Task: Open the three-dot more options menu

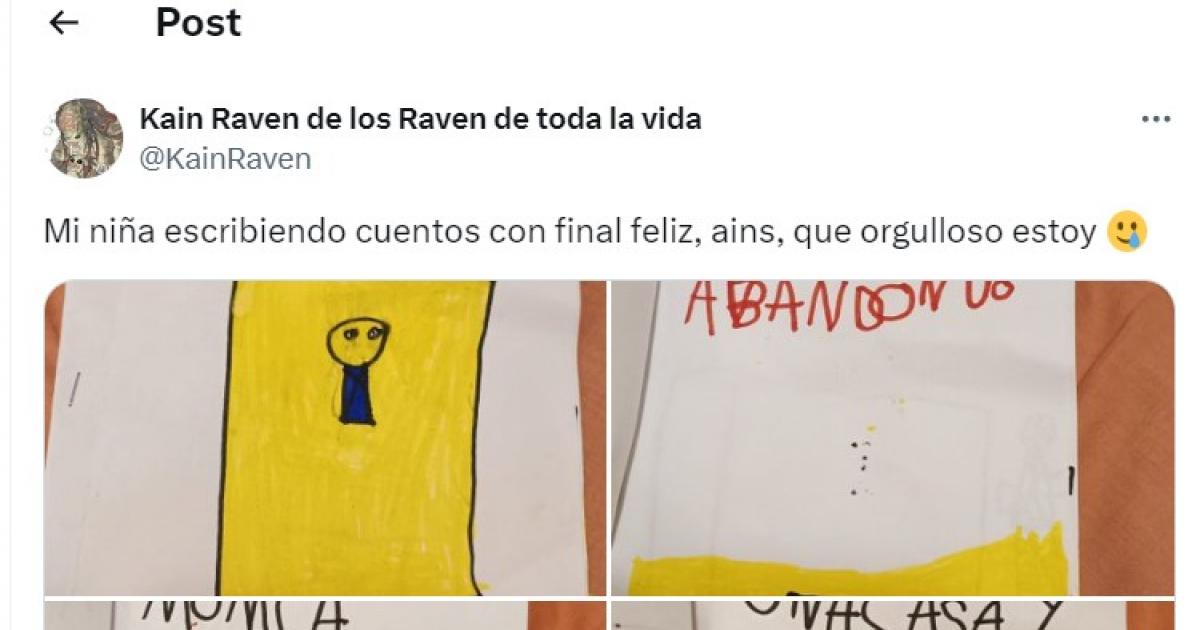Action: pos(1155,119)
